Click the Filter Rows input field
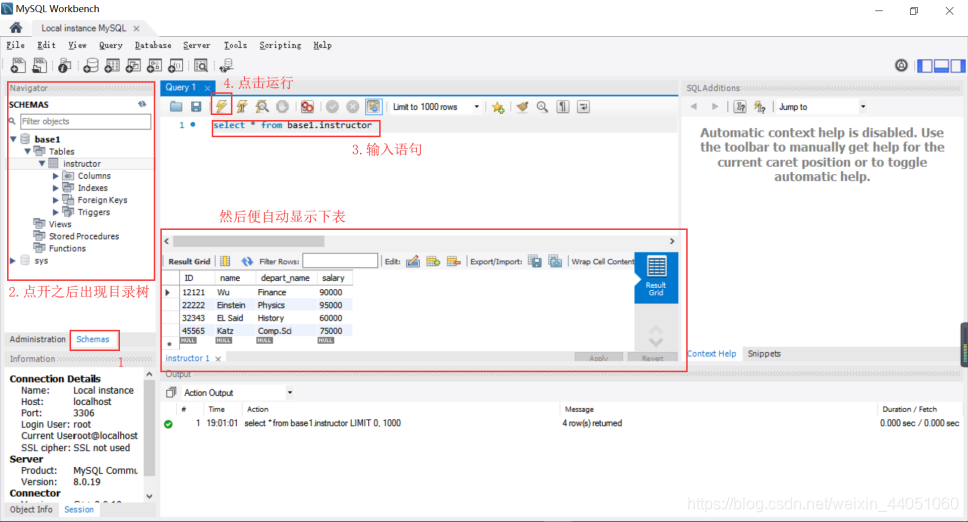The image size is (968, 522). click(340, 261)
